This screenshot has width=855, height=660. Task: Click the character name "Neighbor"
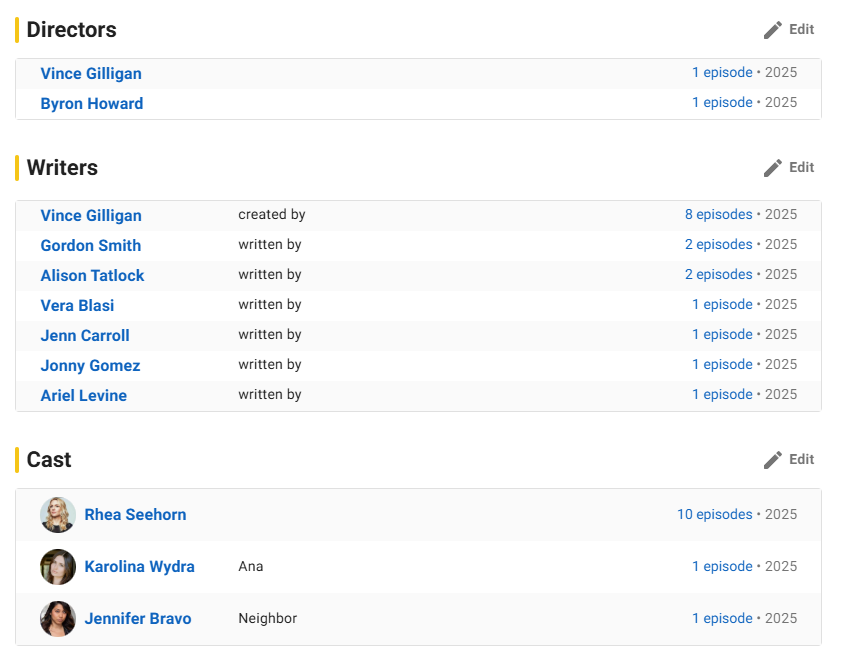268,619
